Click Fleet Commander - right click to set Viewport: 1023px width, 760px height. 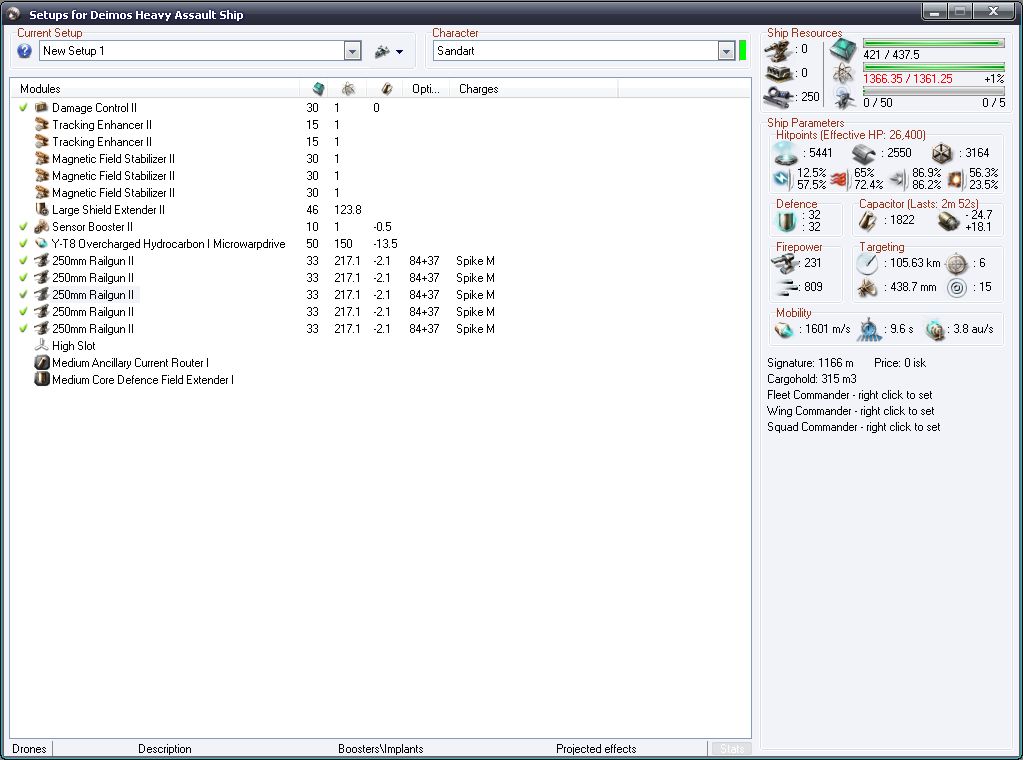(x=849, y=395)
